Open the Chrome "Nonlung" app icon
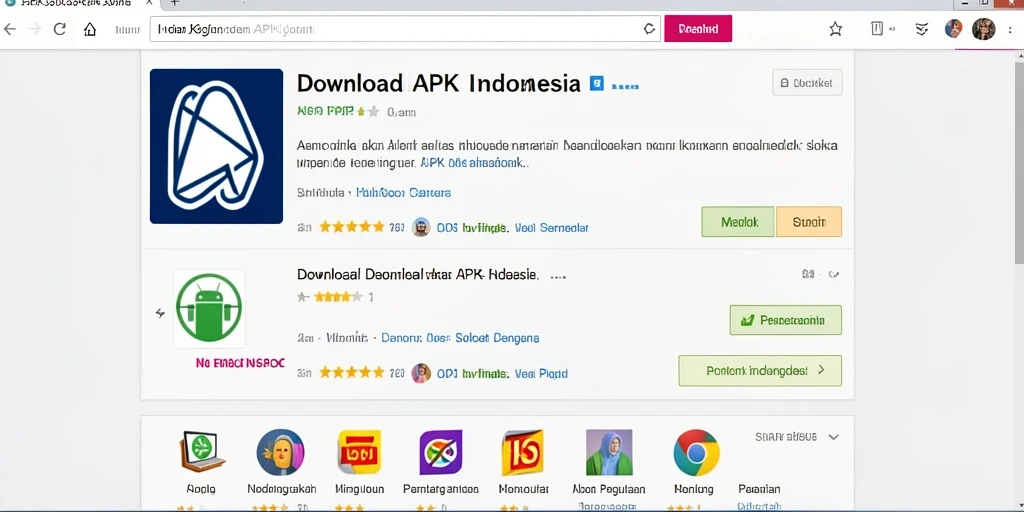Image resolution: width=1024 pixels, height=512 pixels. click(x=696, y=453)
